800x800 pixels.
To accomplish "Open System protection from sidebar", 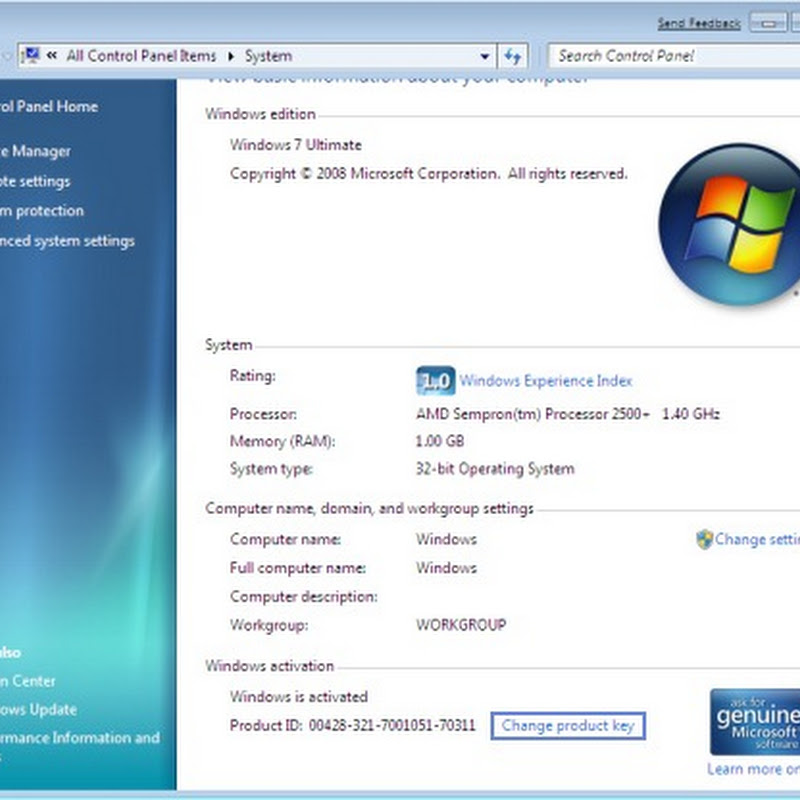I will (x=41, y=211).
